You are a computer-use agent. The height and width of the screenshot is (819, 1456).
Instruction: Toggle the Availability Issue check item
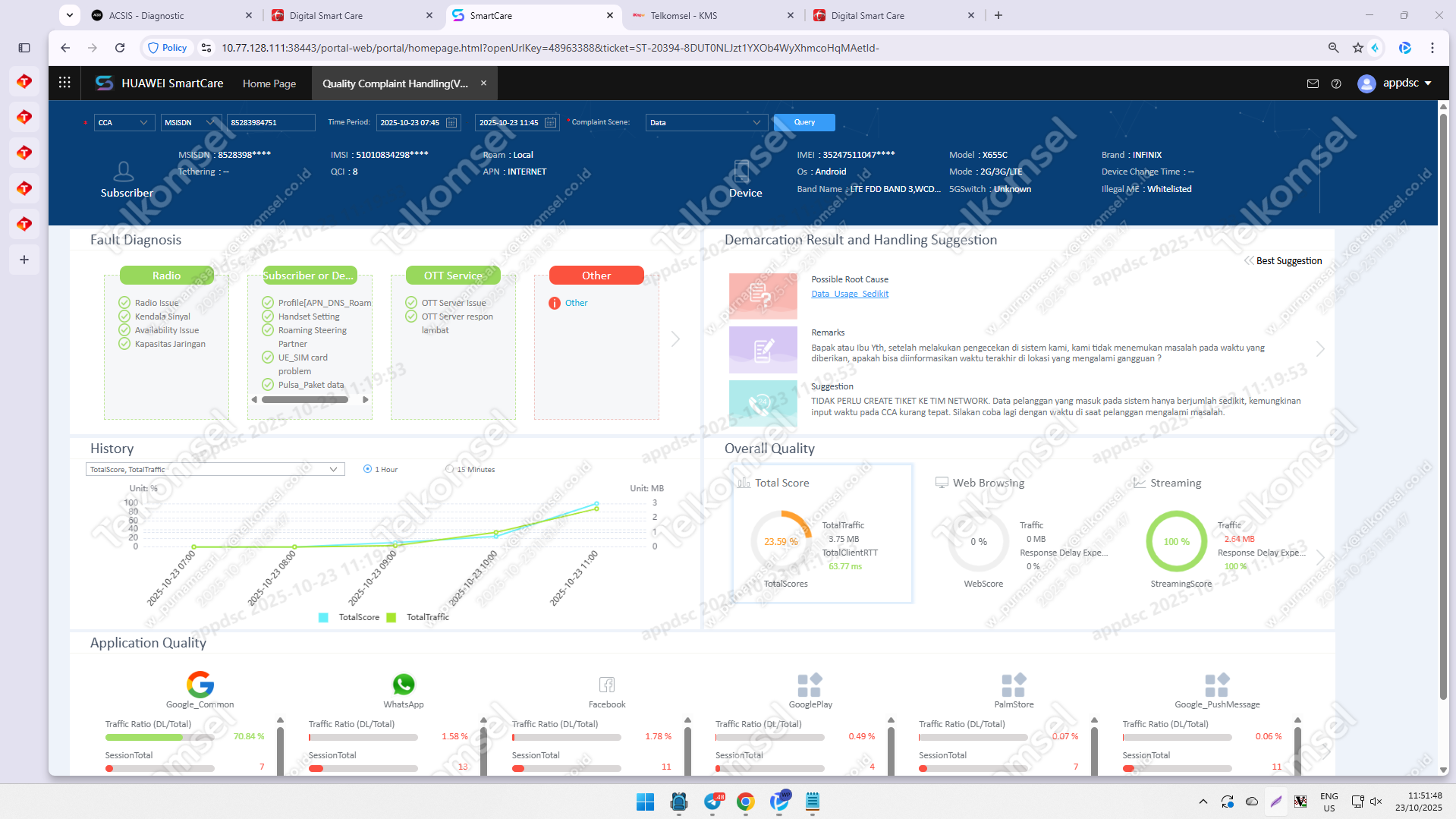pos(124,330)
